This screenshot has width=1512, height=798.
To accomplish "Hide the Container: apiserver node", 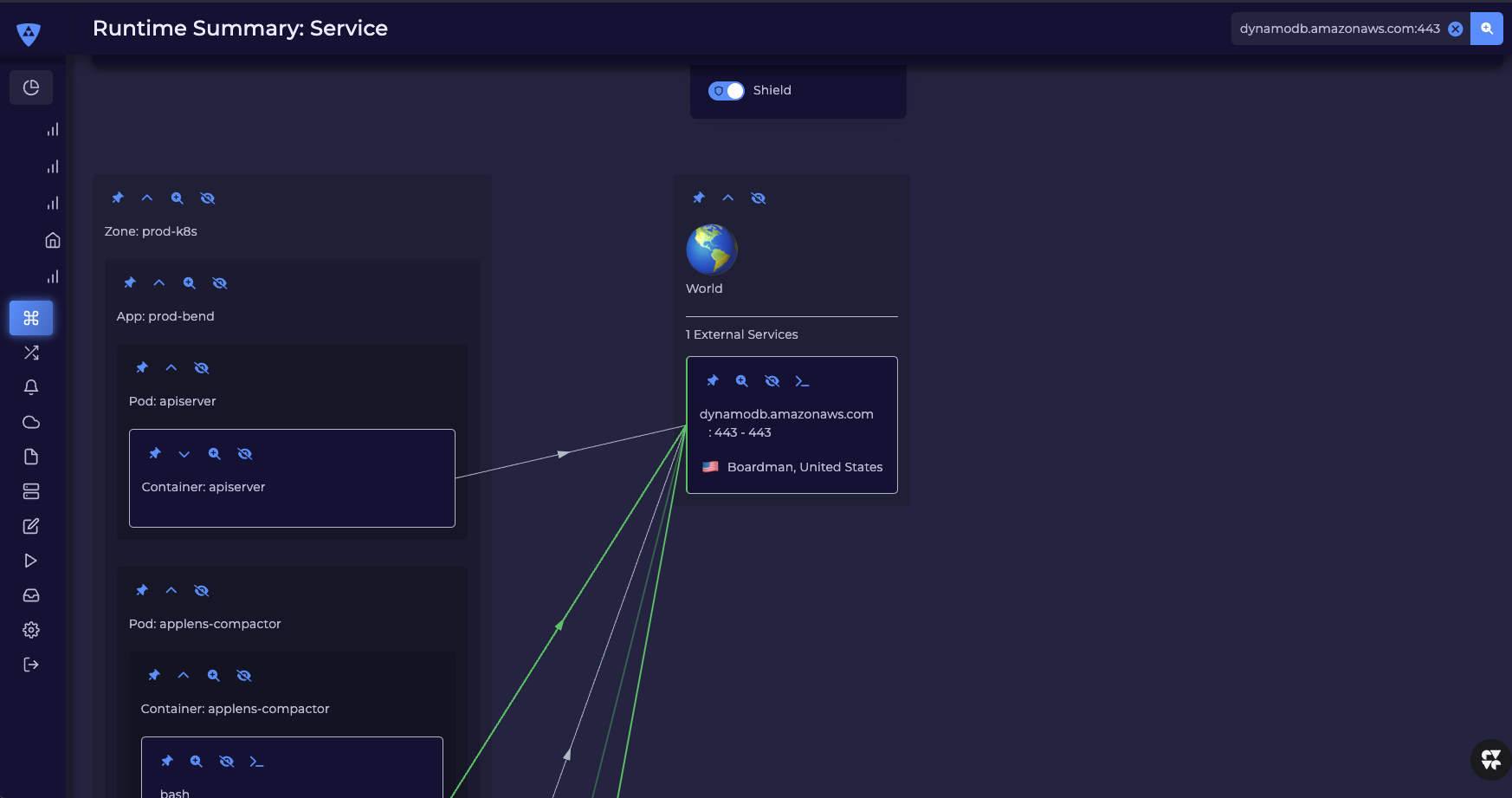I will (245, 454).
